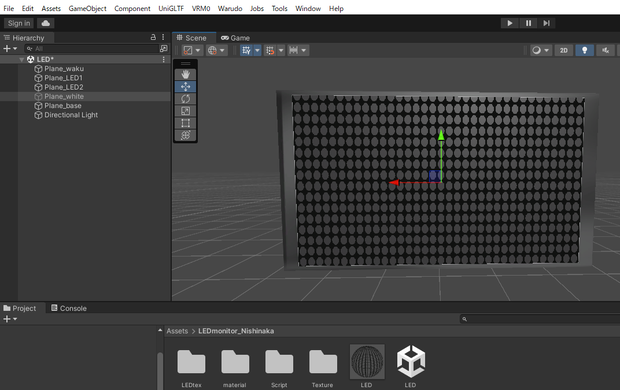Open the UniGLTF menu
620x390 pixels.
[x=171, y=8]
